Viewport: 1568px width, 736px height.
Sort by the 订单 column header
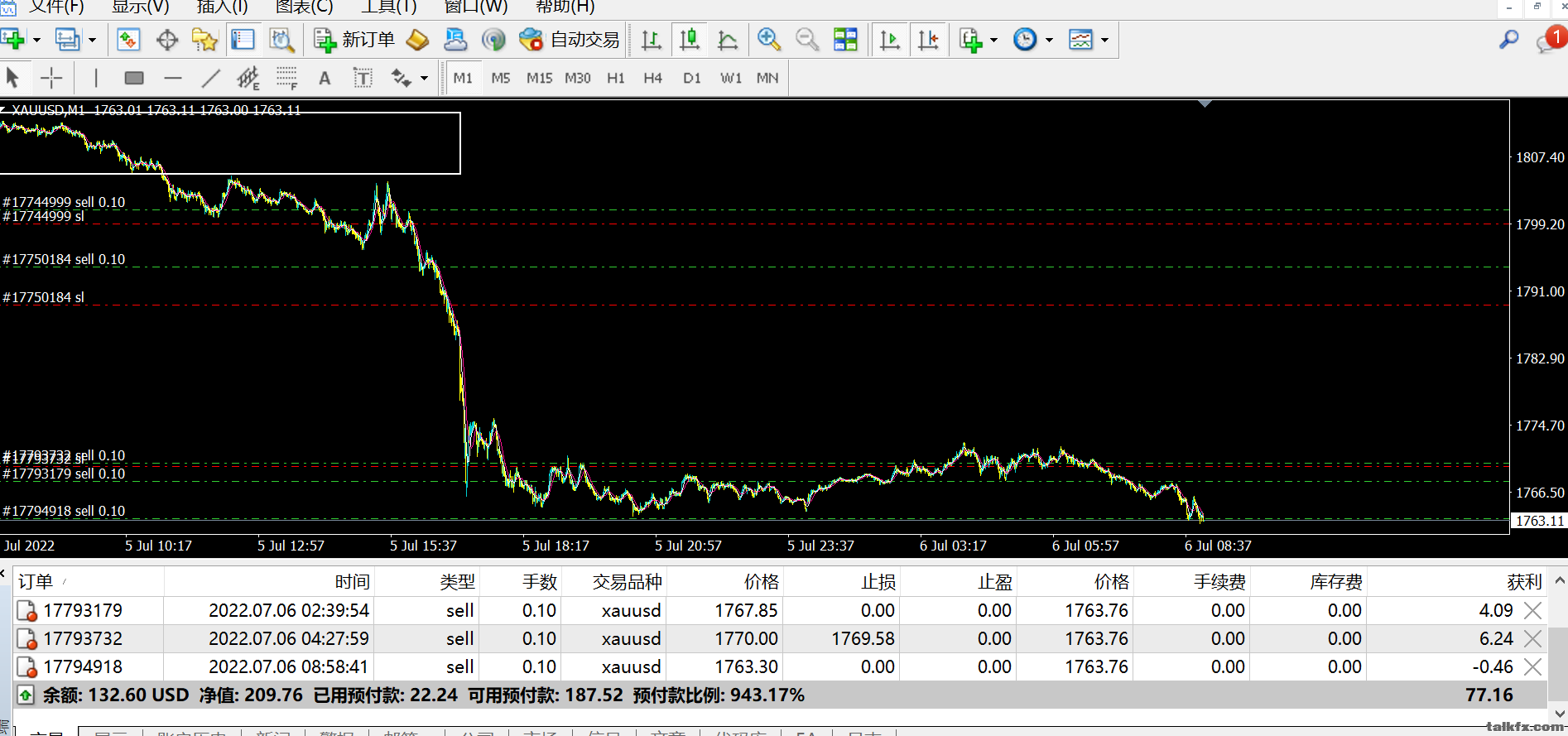(89, 582)
